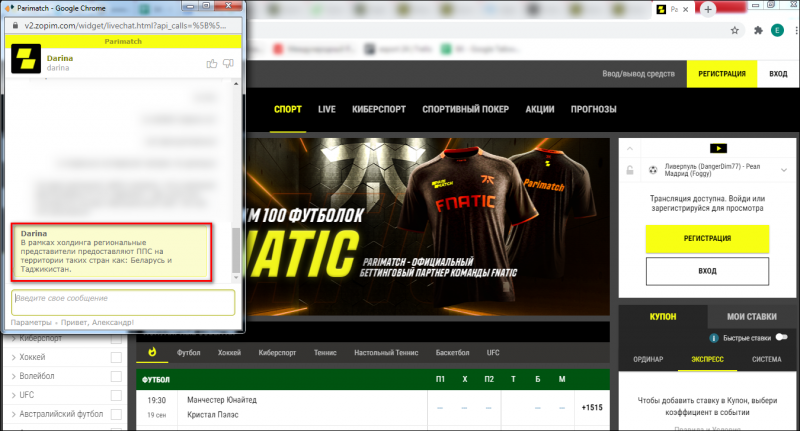Play the live video stream icon

(x=718, y=148)
